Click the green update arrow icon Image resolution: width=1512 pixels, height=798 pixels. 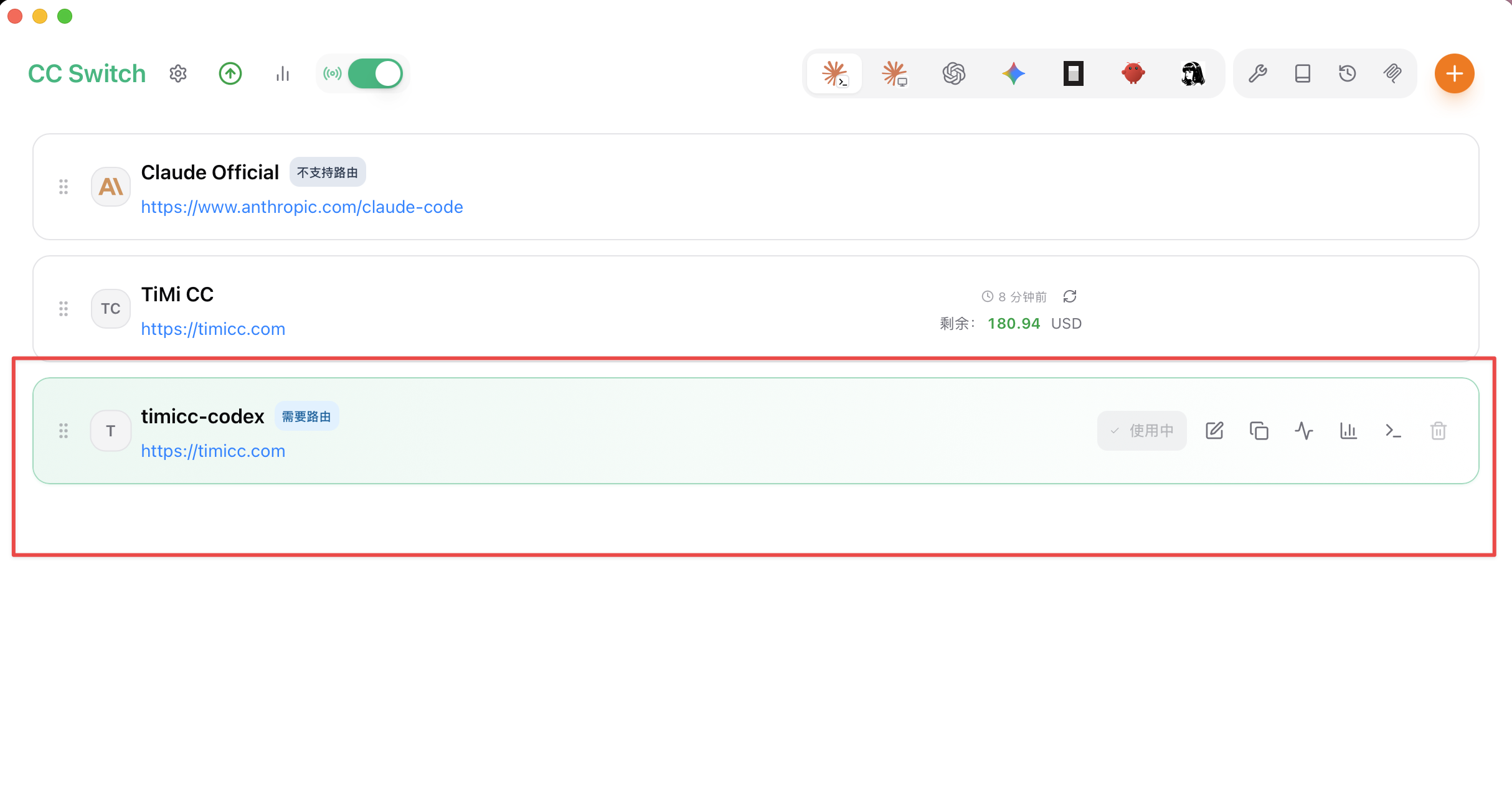pyautogui.click(x=230, y=73)
